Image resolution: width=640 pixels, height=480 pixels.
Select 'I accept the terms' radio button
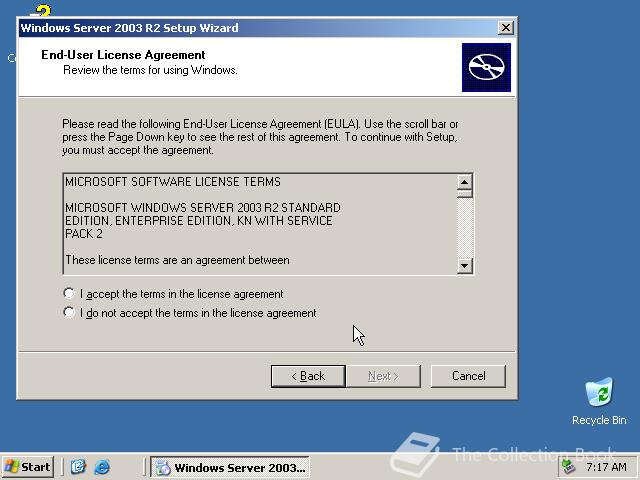tap(69, 293)
